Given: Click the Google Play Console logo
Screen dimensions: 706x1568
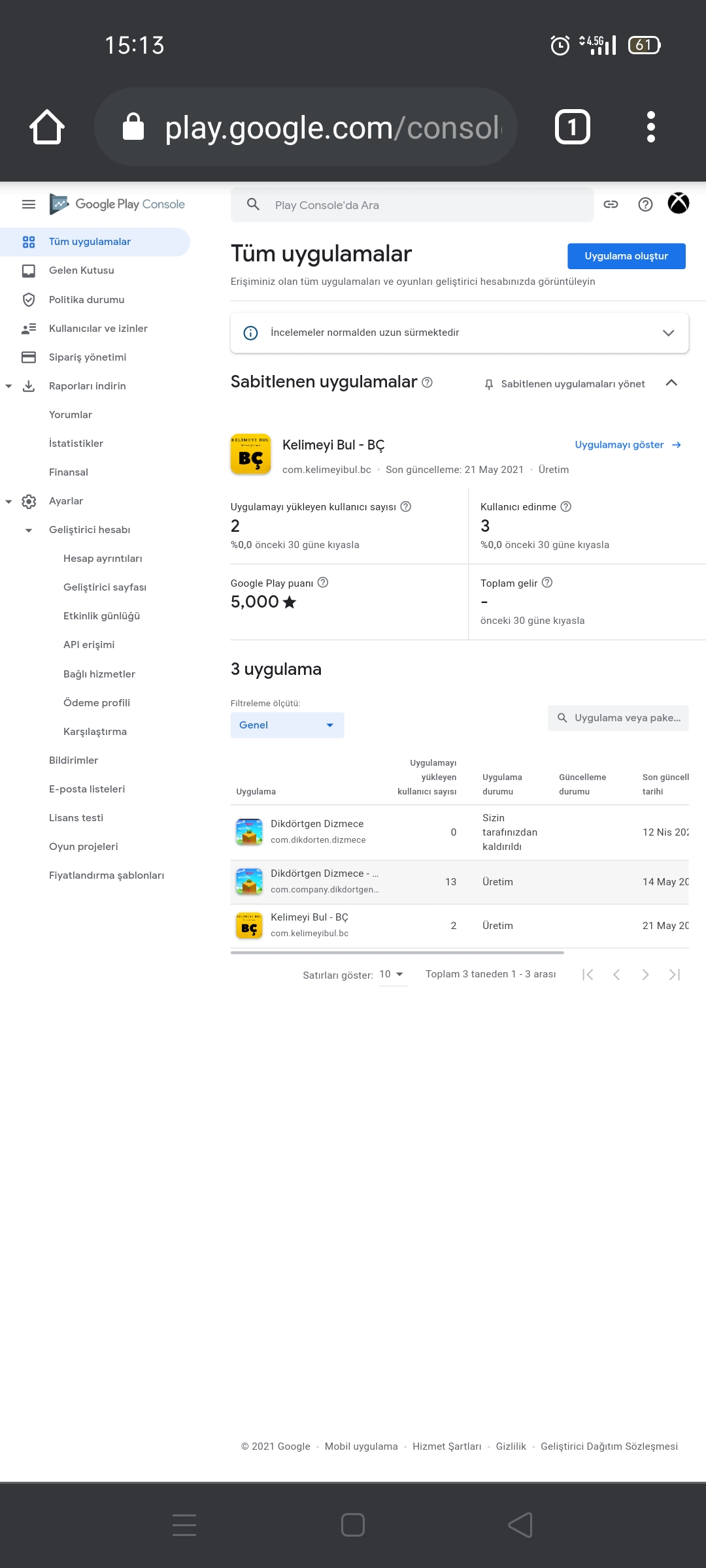Looking at the screenshot, I should (x=118, y=204).
